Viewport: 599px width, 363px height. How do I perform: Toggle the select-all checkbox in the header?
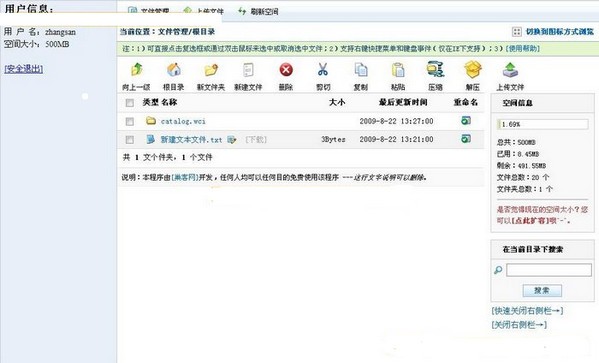(130, 103)
